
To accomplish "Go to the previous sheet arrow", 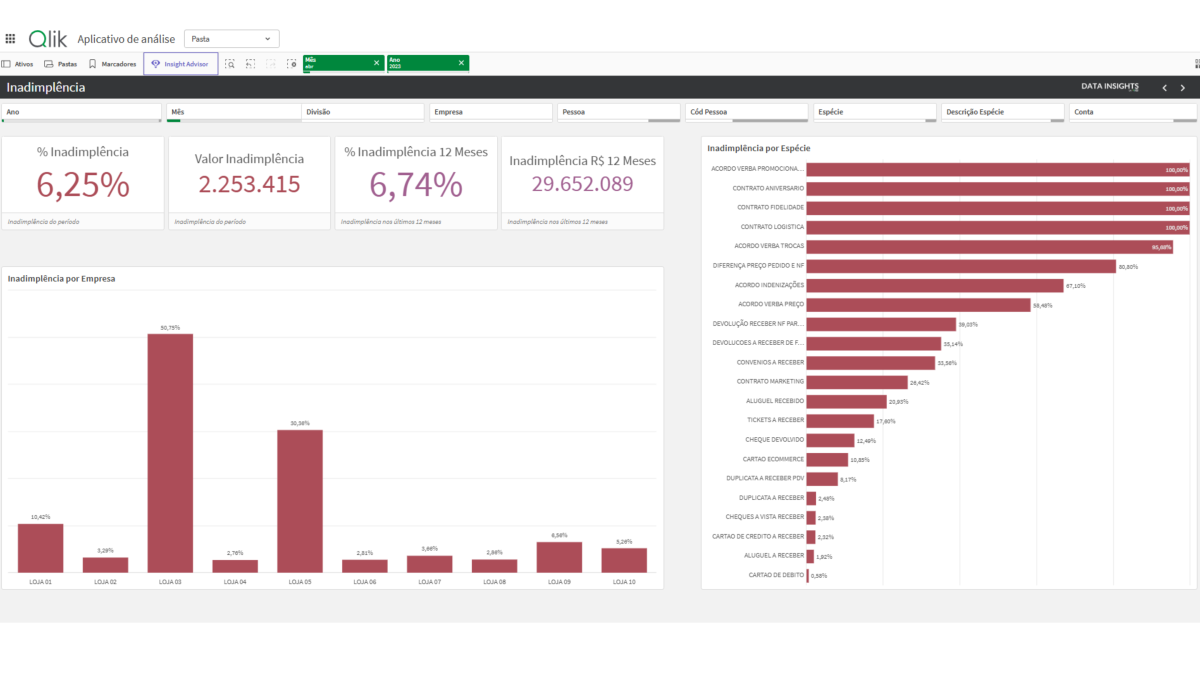I will coord(1164,88).
